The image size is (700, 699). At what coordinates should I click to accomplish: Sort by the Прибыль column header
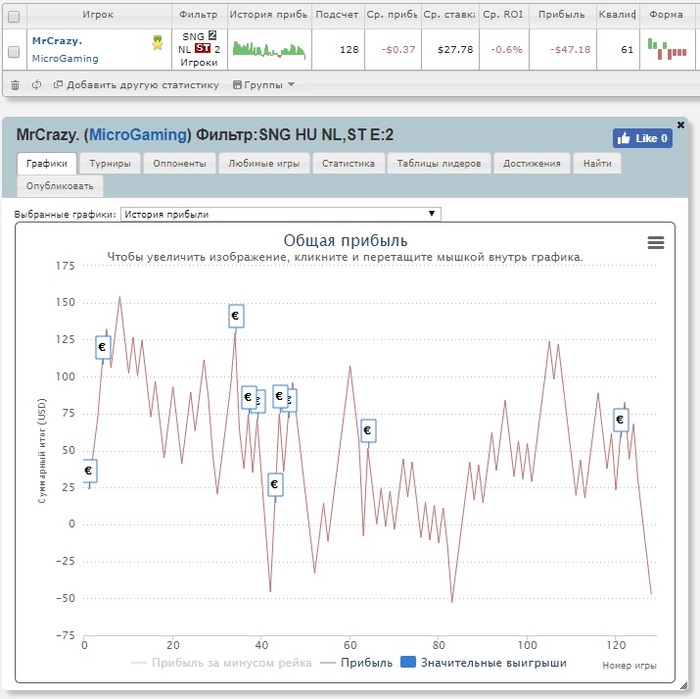[562, 15]
